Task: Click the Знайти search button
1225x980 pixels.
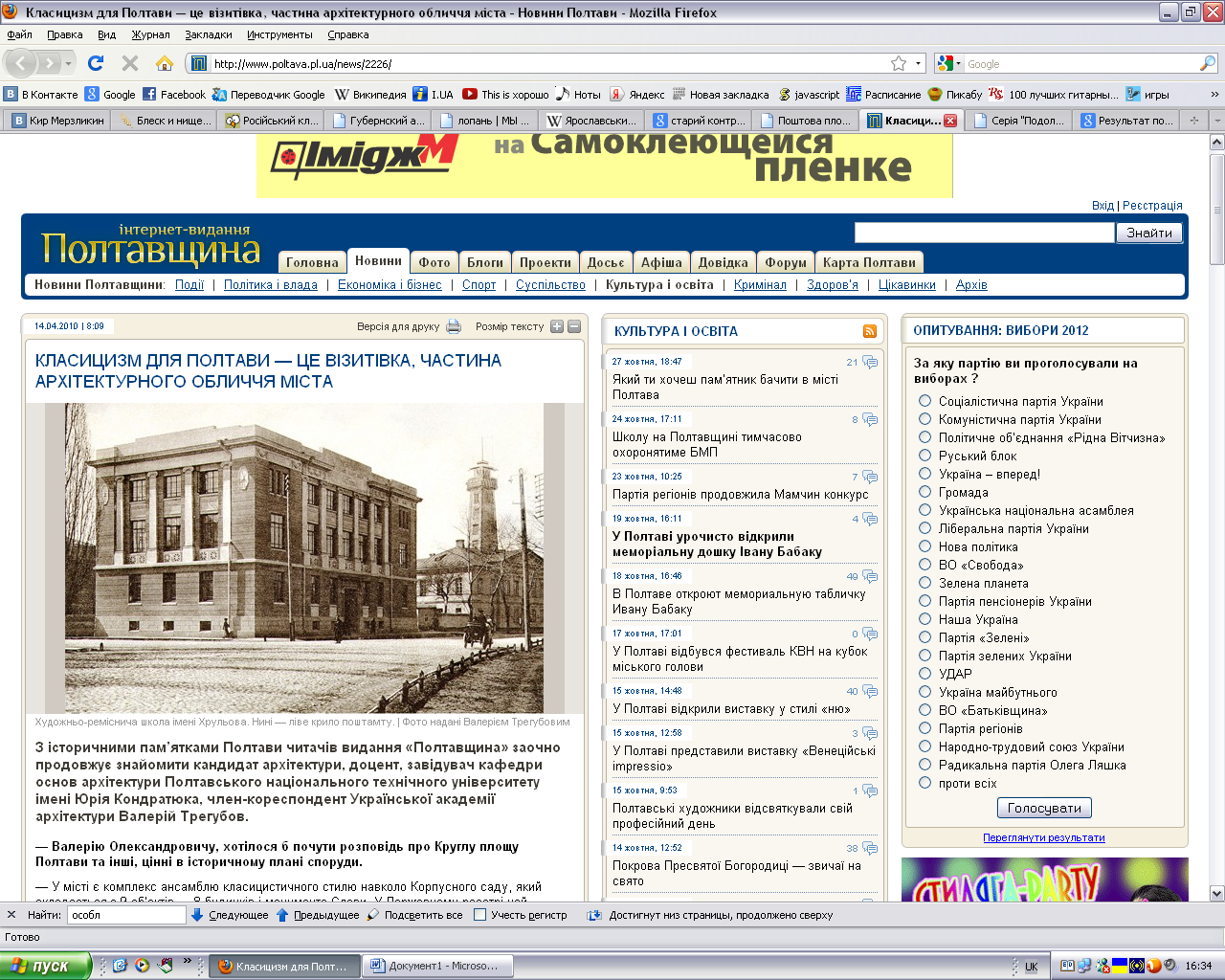Action: (x=1149, y=233)
